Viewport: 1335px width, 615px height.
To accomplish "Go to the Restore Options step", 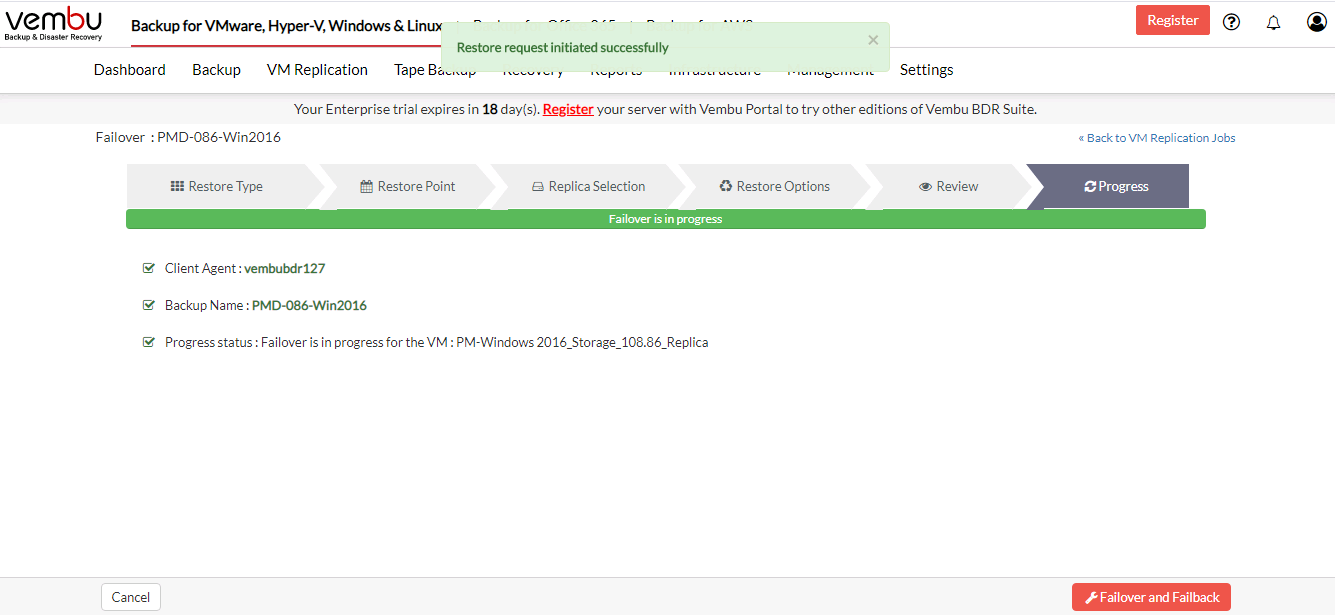I will tap(774, 186).
